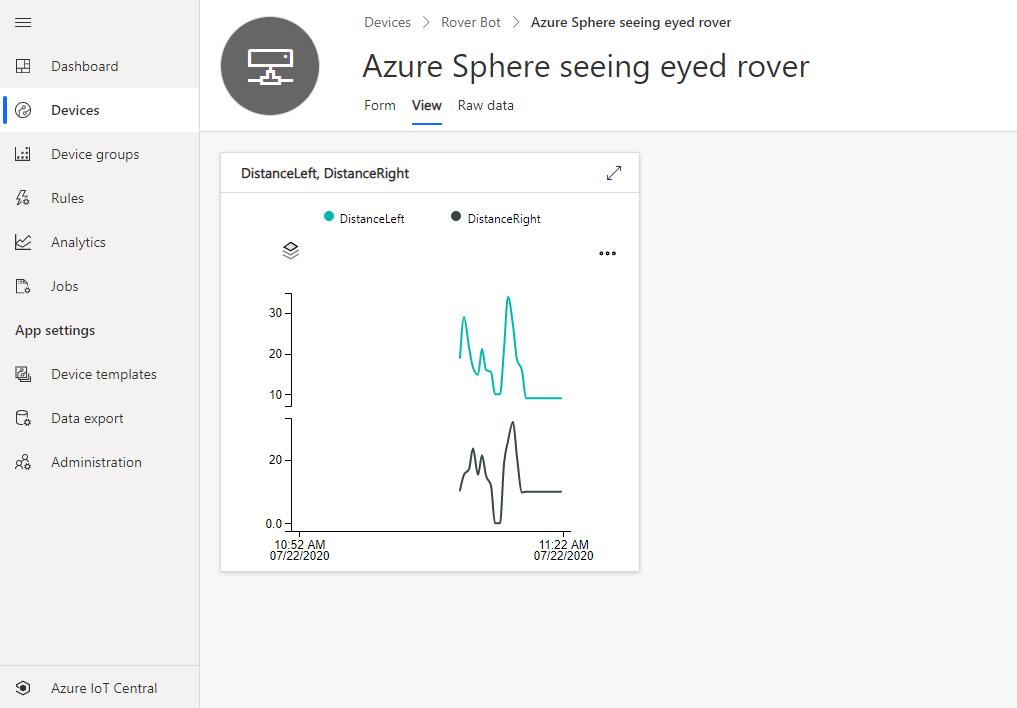Open the chart ellipsis more options
Viewport: 1017px width, 708px height.
(608, 254)
